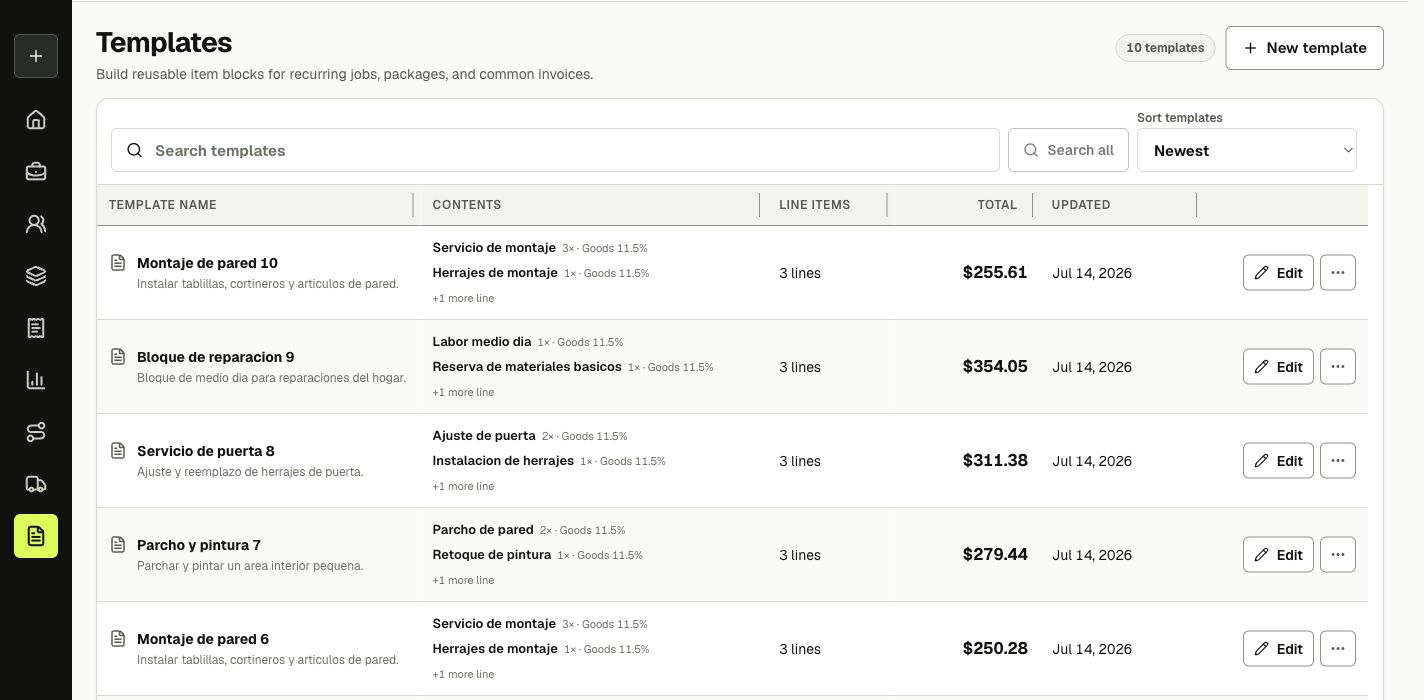1424x700 pixels.
Task: Click the document icon beside Montaje de pared 6
Action: (x=118, y=639)
